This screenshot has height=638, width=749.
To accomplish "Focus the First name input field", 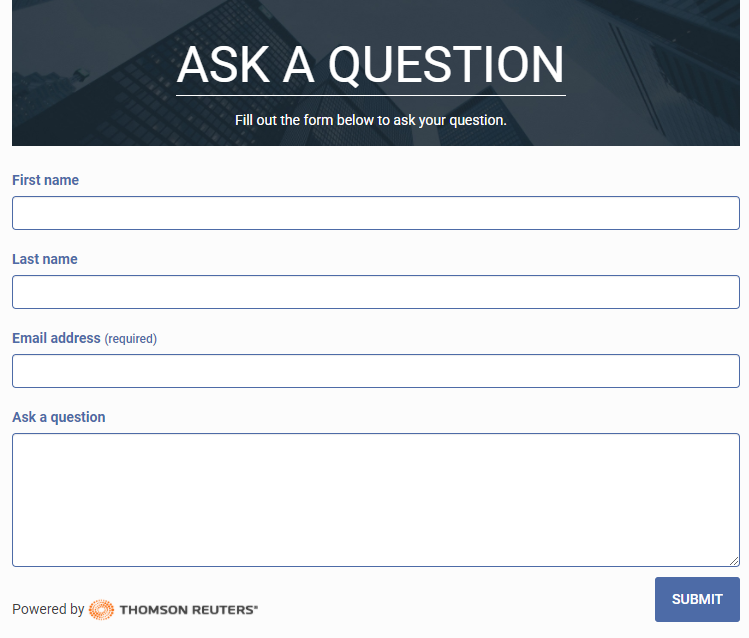I will [x=375, y=213].
